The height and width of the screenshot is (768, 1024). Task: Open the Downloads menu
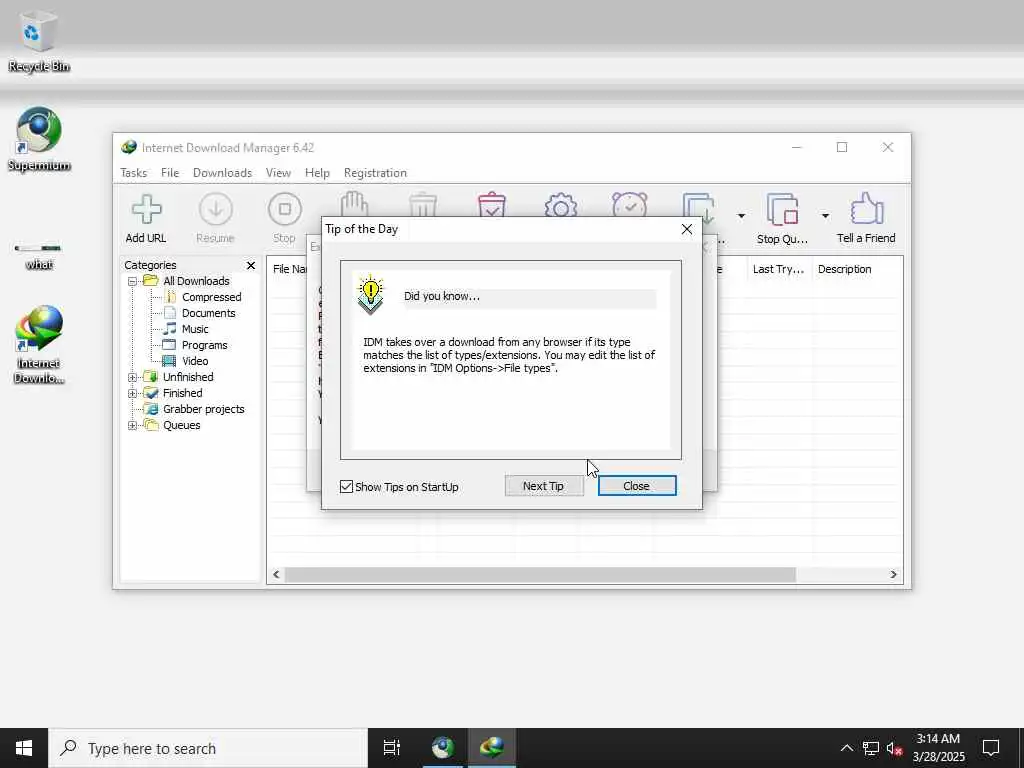click(222, 172)
